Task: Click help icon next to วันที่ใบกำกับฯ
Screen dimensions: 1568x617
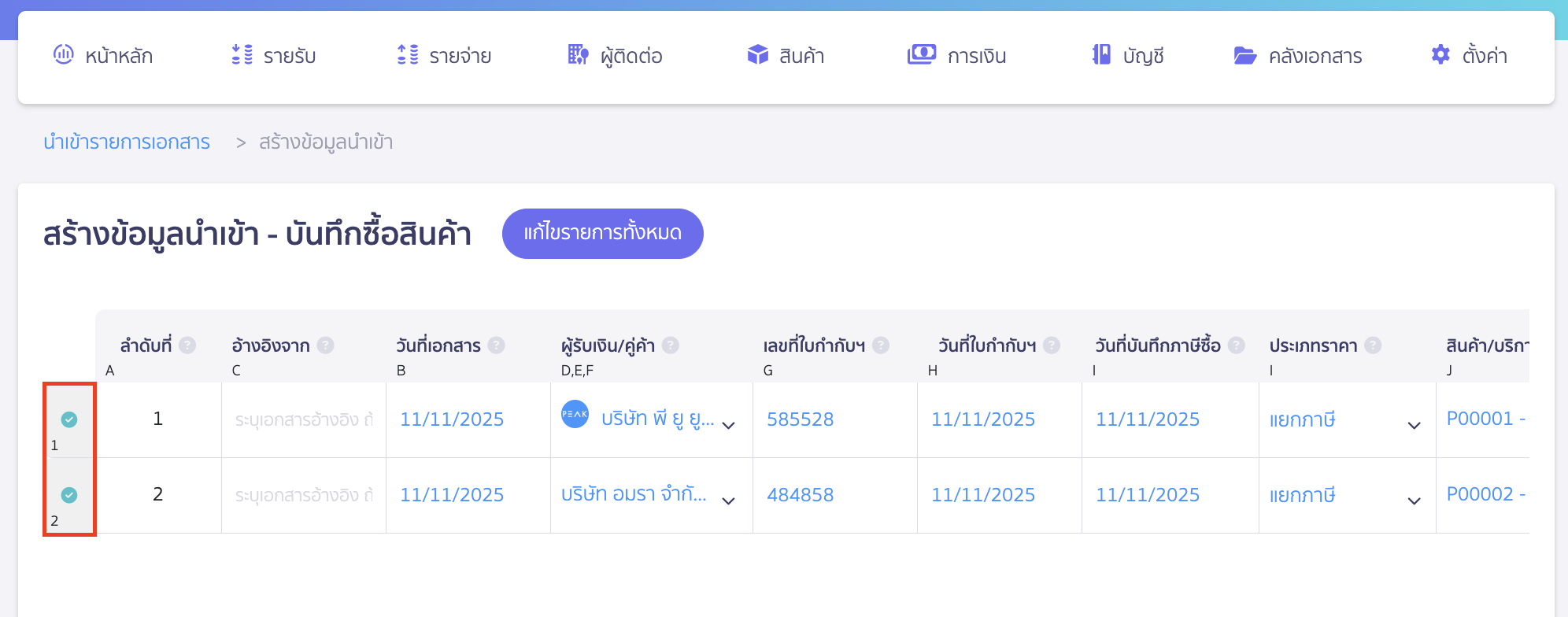Action: click(1052, 345)
